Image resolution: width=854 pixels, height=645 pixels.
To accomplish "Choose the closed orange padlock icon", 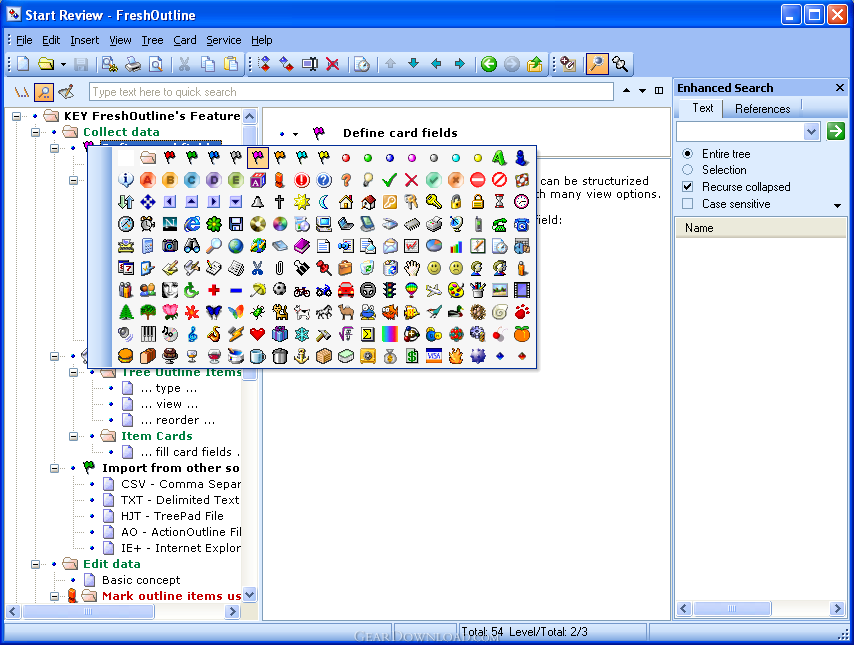I will (x=478, y=202).
